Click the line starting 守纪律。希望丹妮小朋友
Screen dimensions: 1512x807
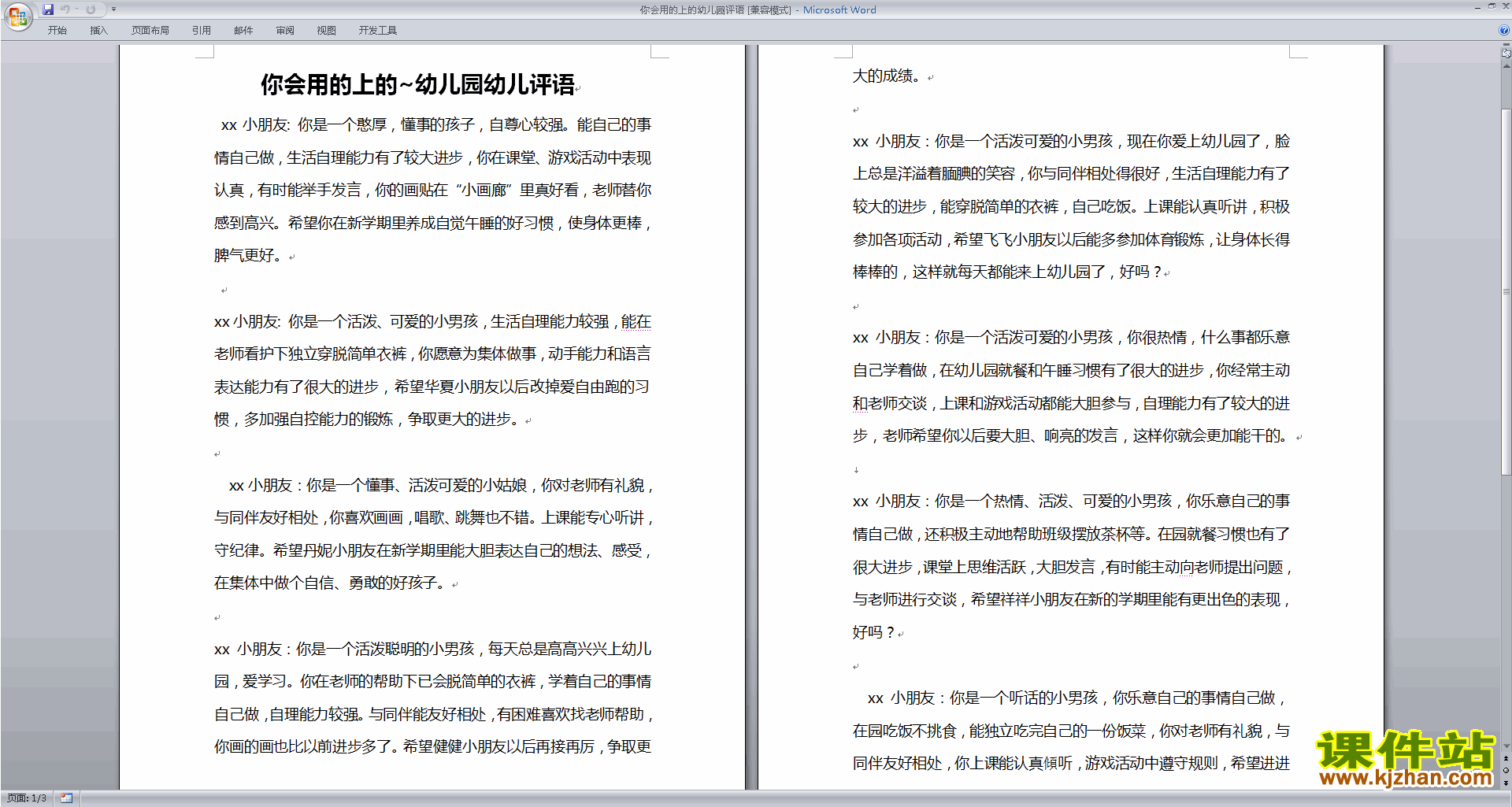pos(432,550)
